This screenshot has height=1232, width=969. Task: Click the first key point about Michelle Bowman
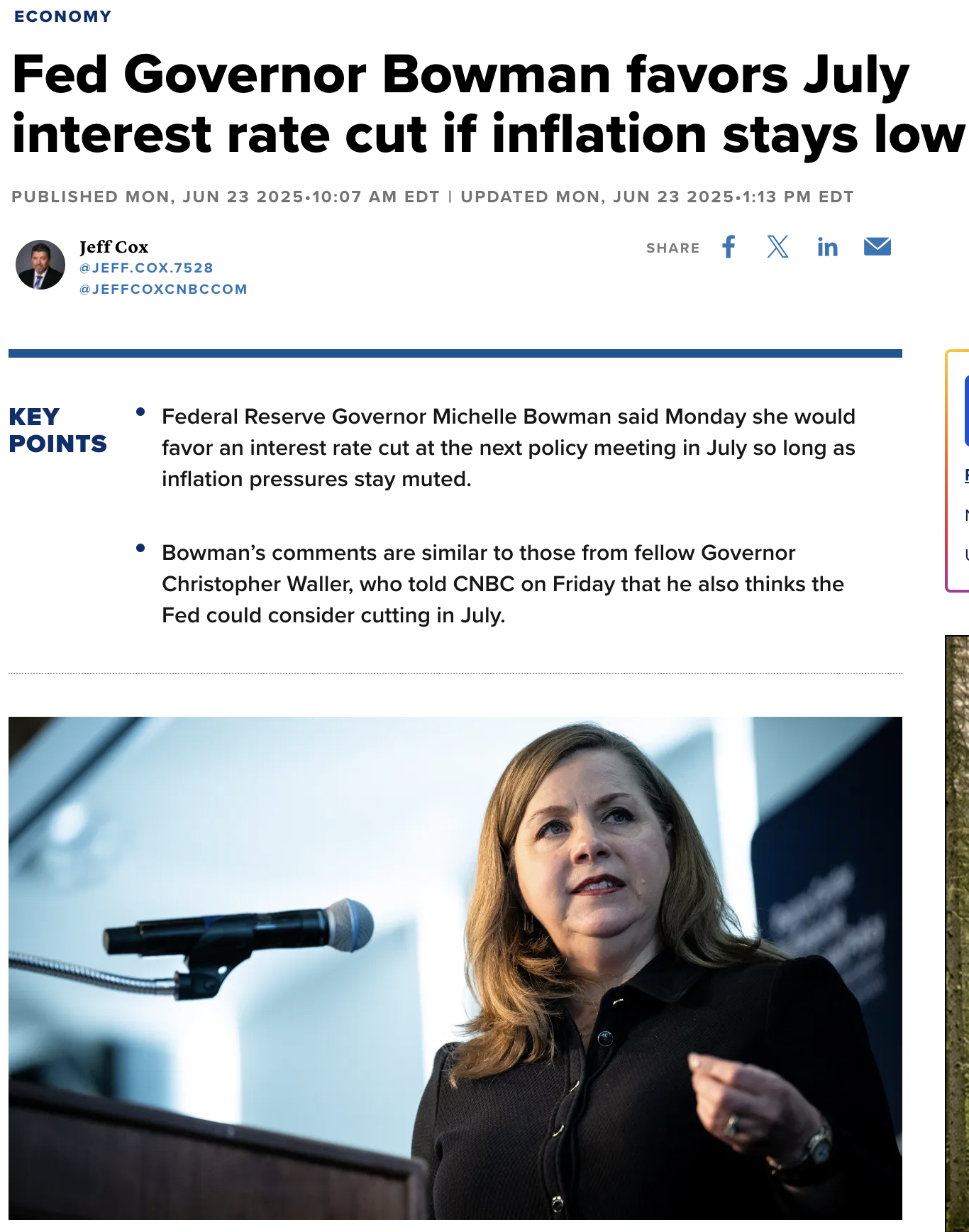click(x=508, y=448)
